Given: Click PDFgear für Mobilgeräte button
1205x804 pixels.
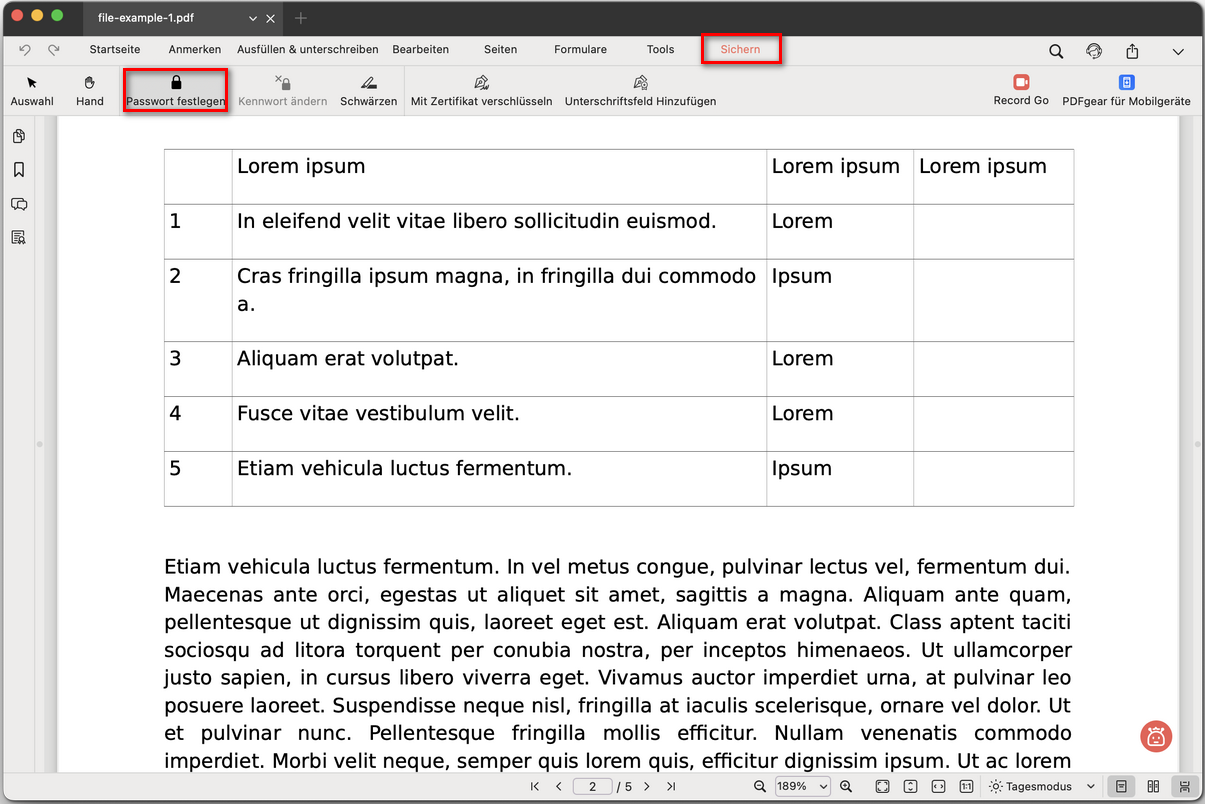Looking at the screenshot, I should click(1126, 89).
